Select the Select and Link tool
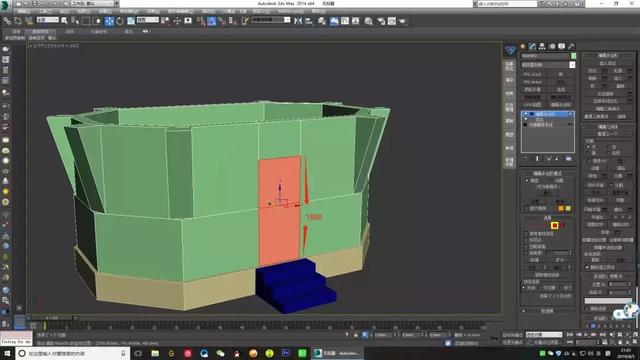Viewport: 640px width, 360px height. (x=7, y=21)
